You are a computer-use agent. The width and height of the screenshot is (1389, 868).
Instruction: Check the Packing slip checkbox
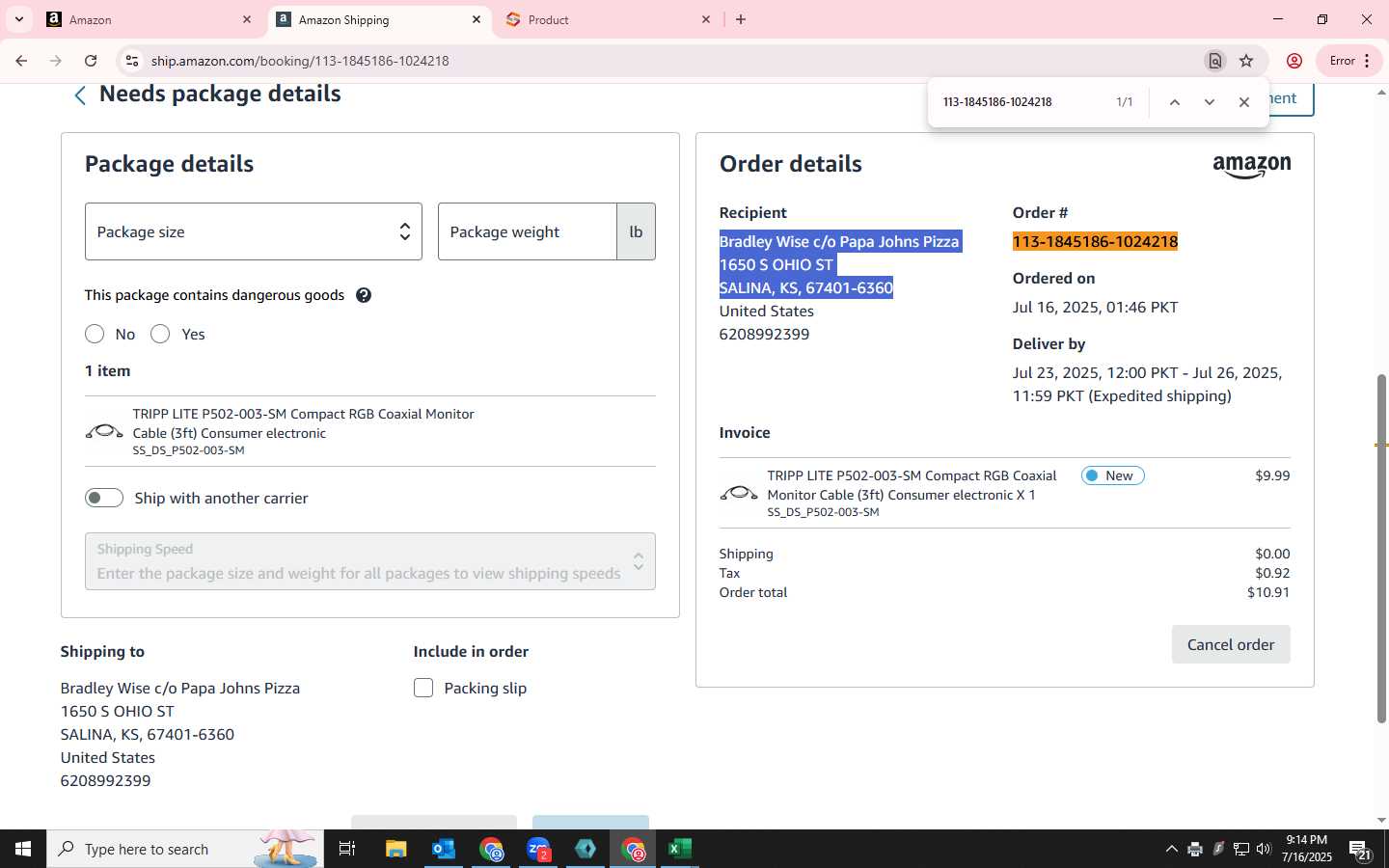423,688
